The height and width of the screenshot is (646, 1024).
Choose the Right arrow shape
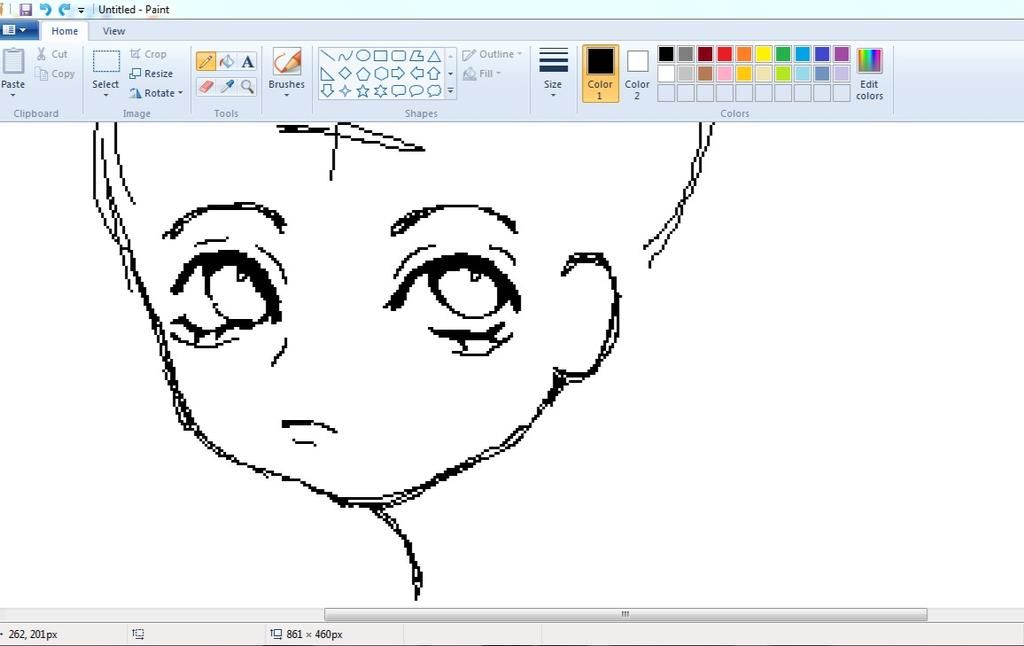point(398,73)
